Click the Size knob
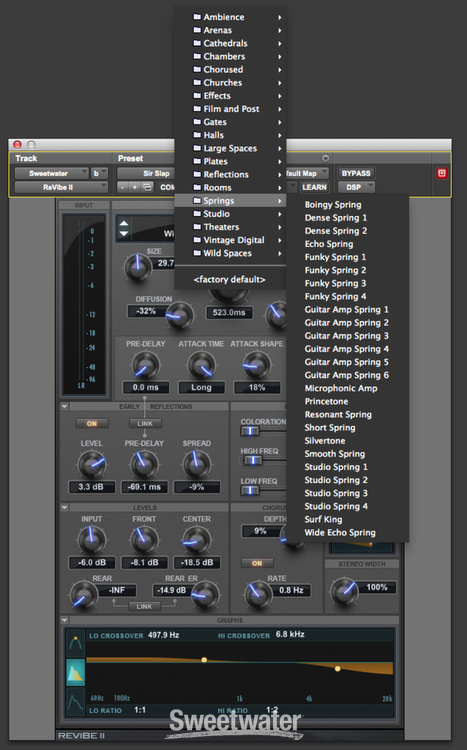The image size is (467, 750). point(138,267)
